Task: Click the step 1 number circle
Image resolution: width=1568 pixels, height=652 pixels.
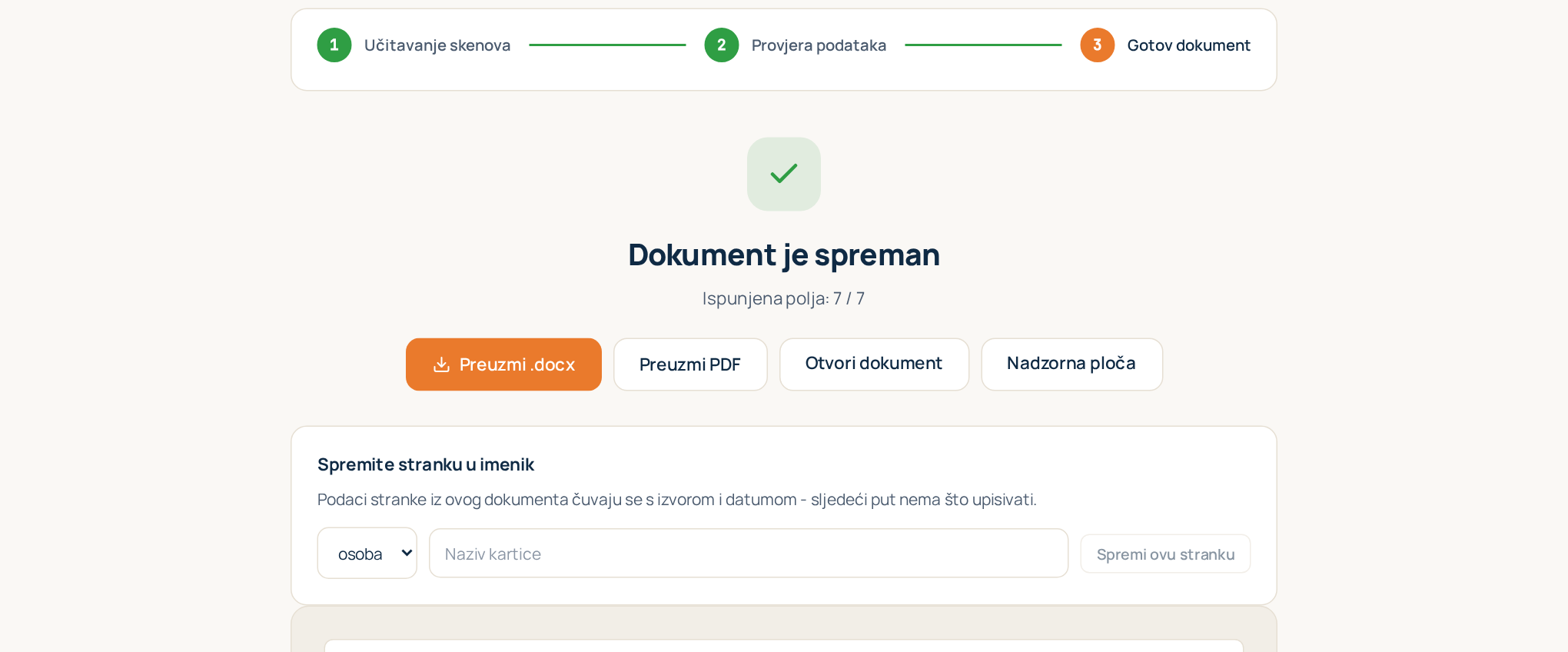Action: tap(334, 45)
